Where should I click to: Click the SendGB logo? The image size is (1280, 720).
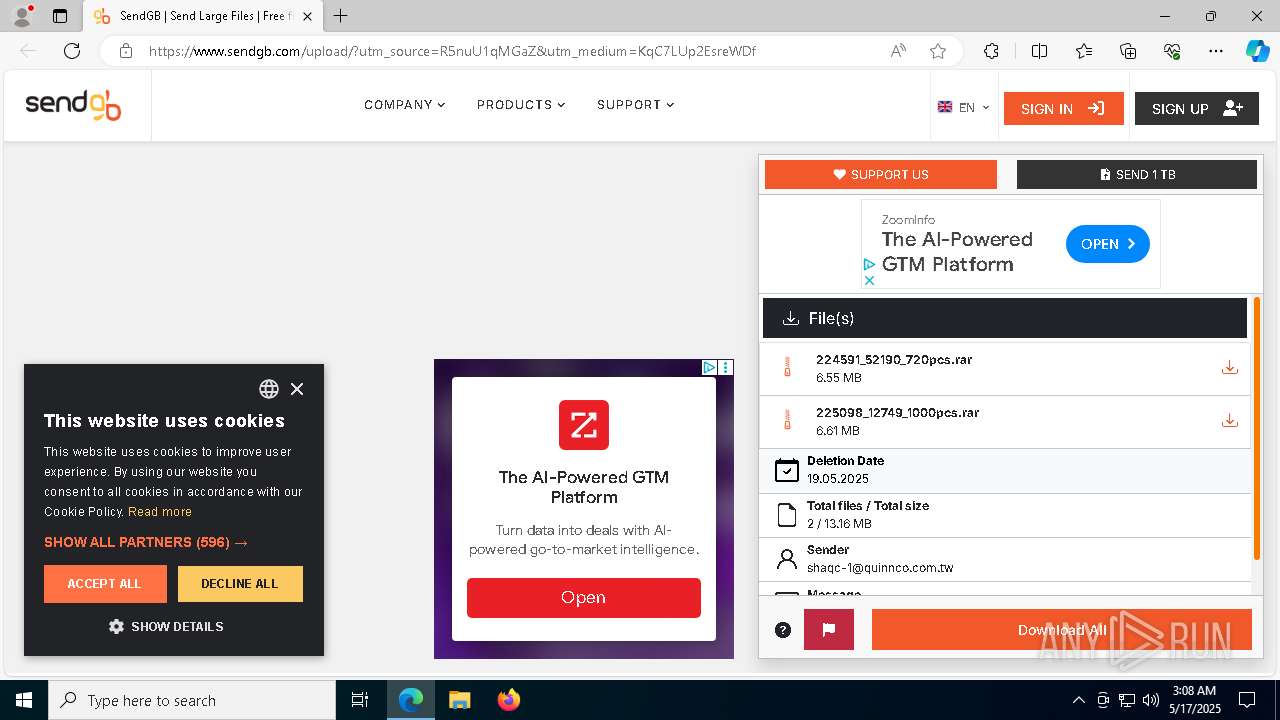pyautogui.click(x=73, y=105)
